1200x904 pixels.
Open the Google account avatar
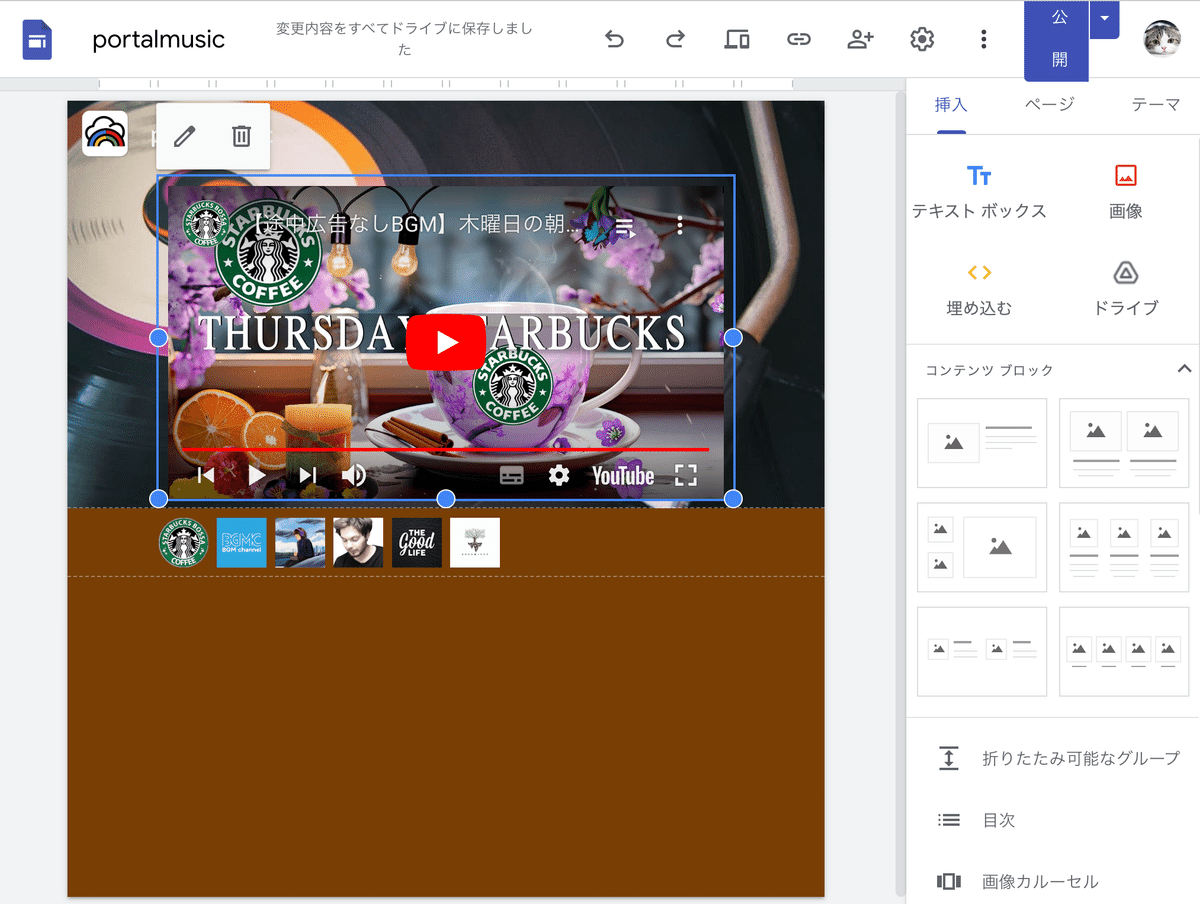click(1162, 39)
